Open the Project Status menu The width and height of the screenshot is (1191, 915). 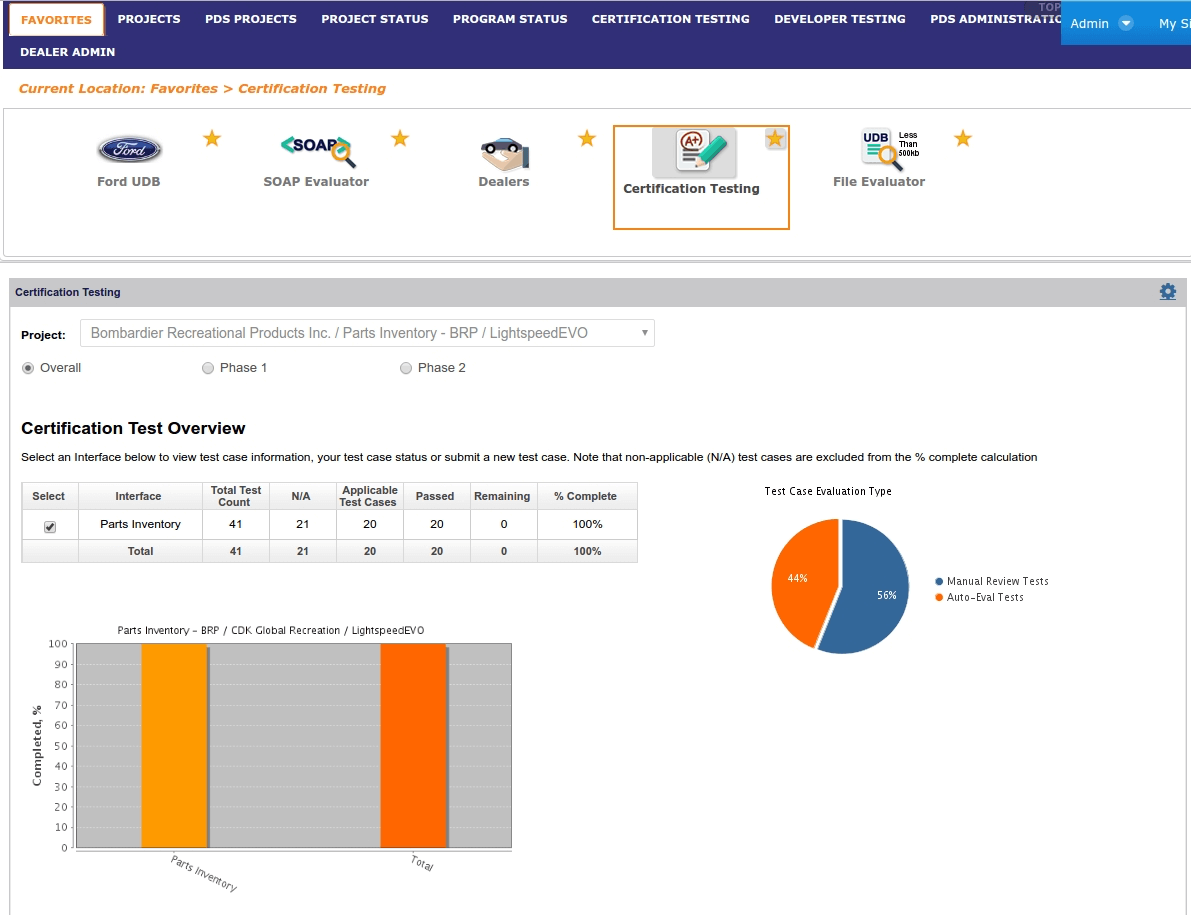click(x=374, y=19)
